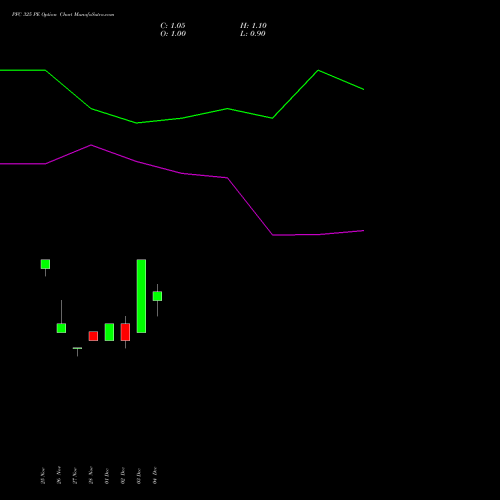
Task: Select the green 26 Nov candlestick
Action: point(61,328)
